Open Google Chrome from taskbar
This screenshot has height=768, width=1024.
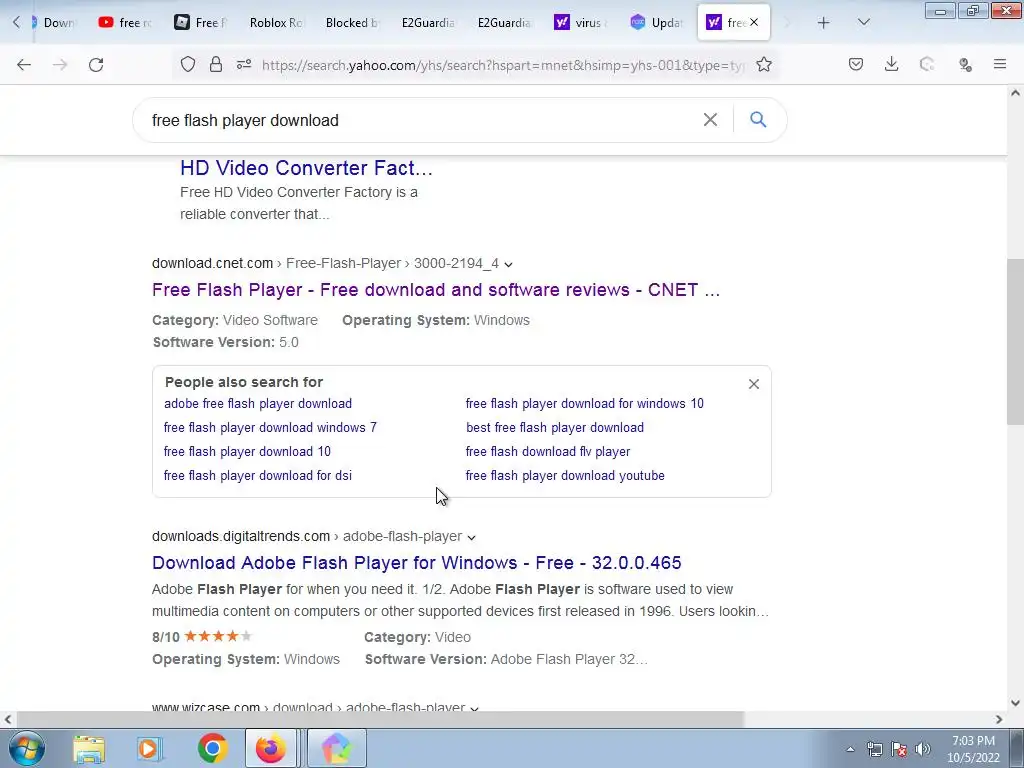[212, 748]
